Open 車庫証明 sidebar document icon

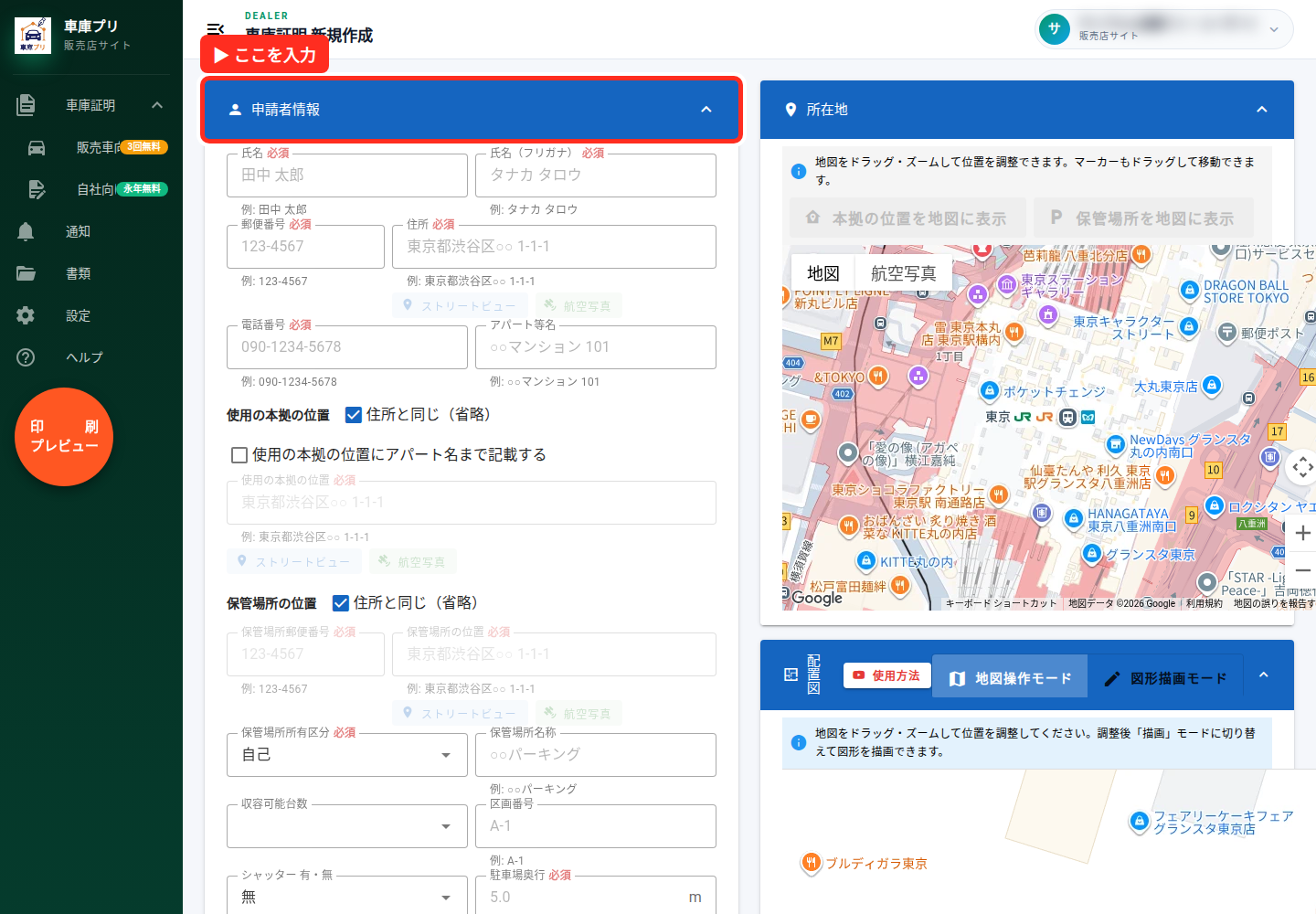26,105
